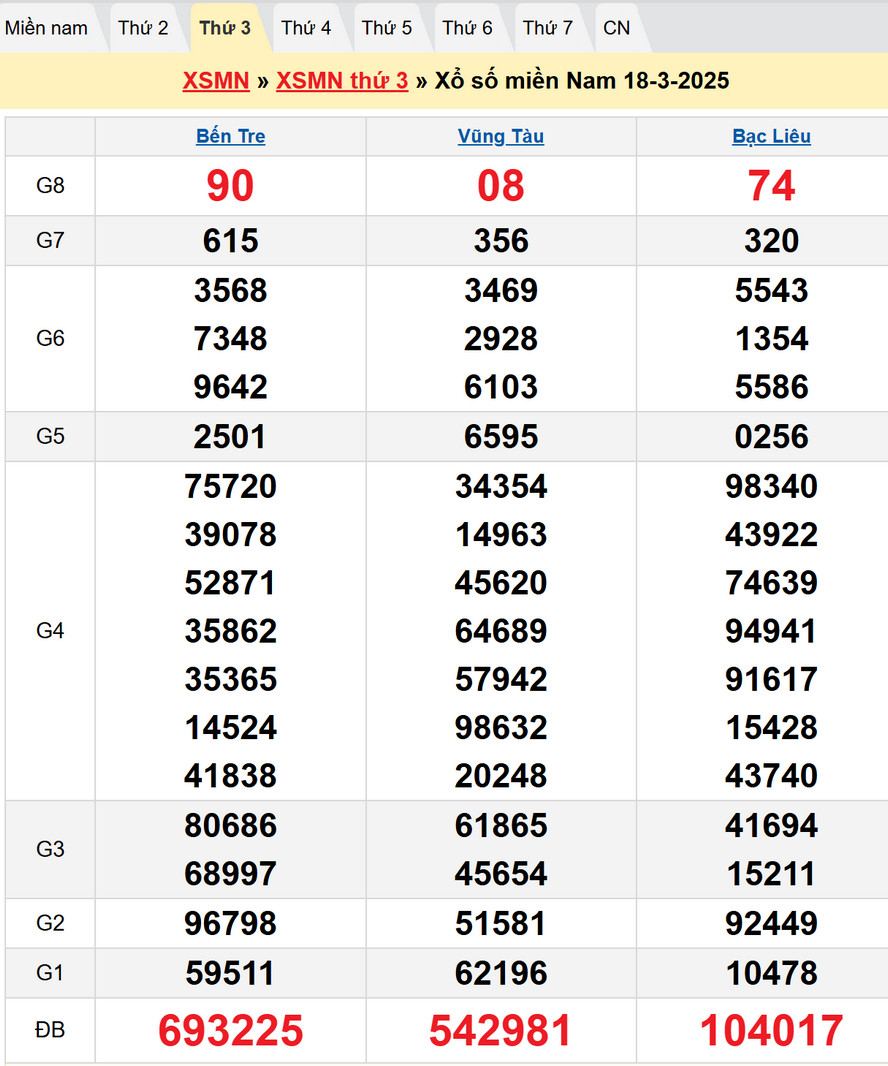Switch to the Thứ 6 tab
Screen dimensions: 888x1066
tap(468, 28)
